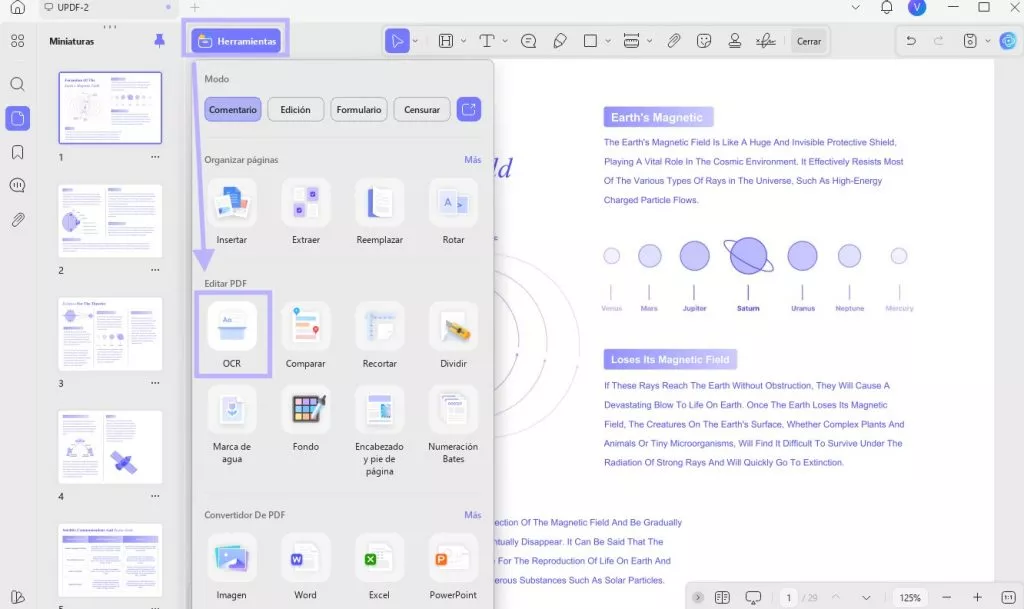Image resolution: width=1024 pixels, height=609 pixels.
Task: Expand the shape tool dropdown arrow
Action: pos(608,41)
